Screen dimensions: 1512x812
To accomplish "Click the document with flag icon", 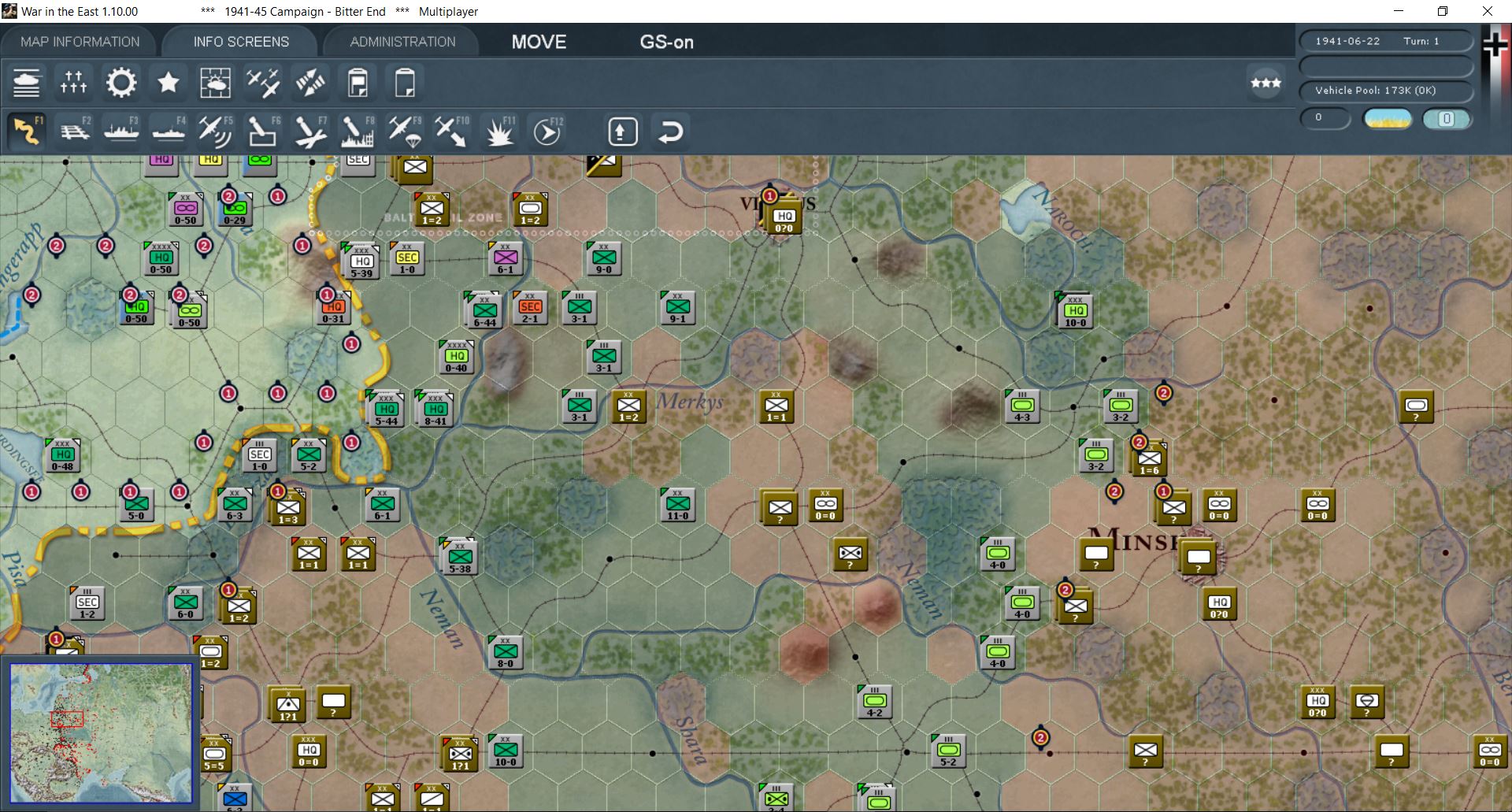I will [x=358, y=83].
